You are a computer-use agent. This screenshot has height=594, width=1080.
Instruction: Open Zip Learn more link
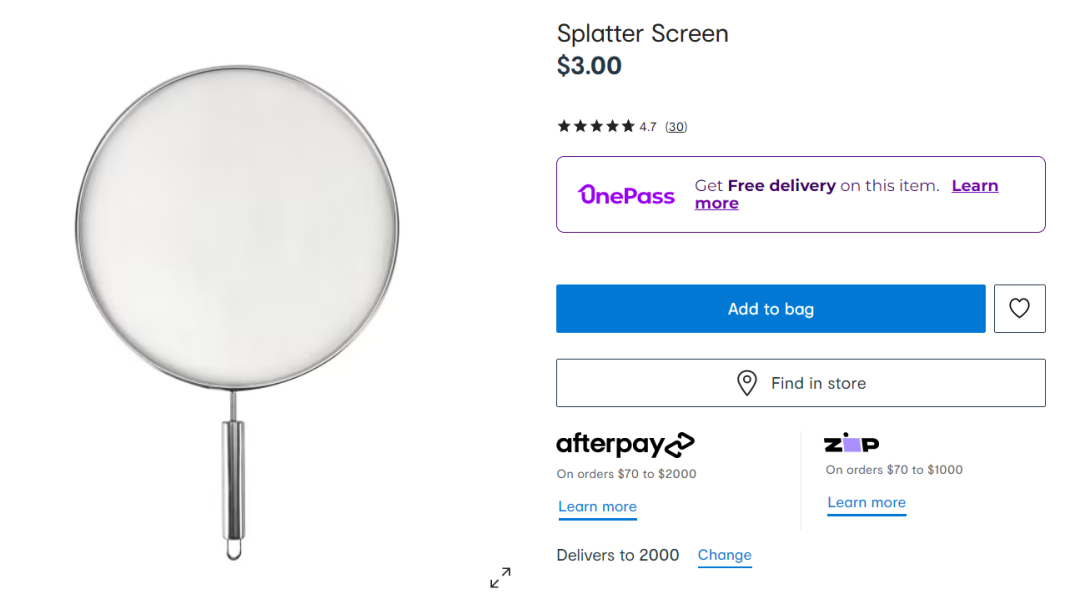pos(866,503)
